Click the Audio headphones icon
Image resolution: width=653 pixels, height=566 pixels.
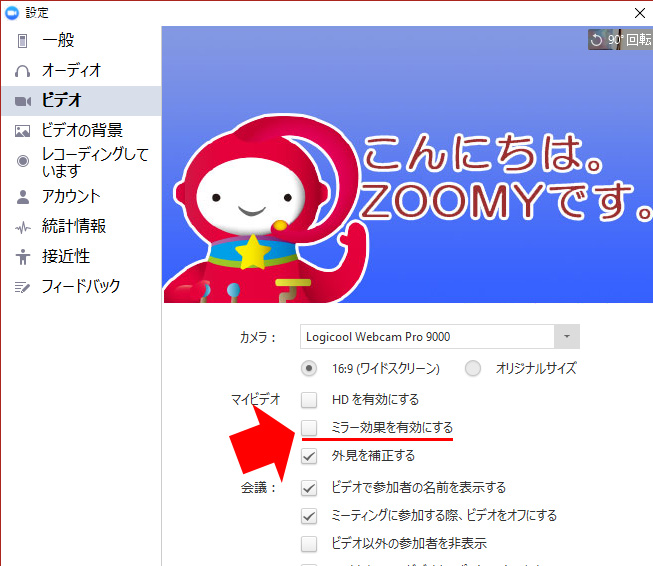click(22, 71)
